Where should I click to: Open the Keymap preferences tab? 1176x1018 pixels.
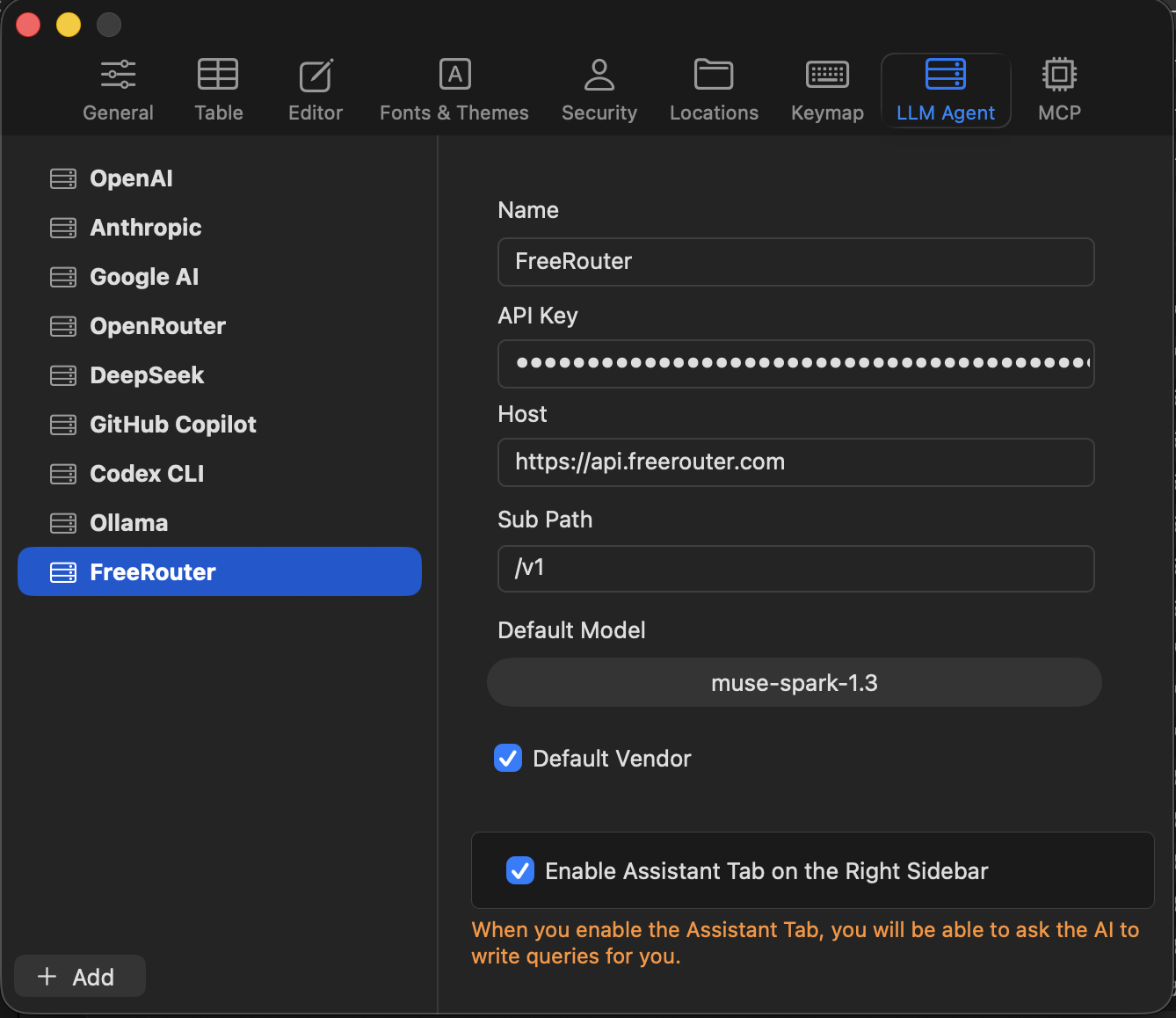tap(827, 90)
